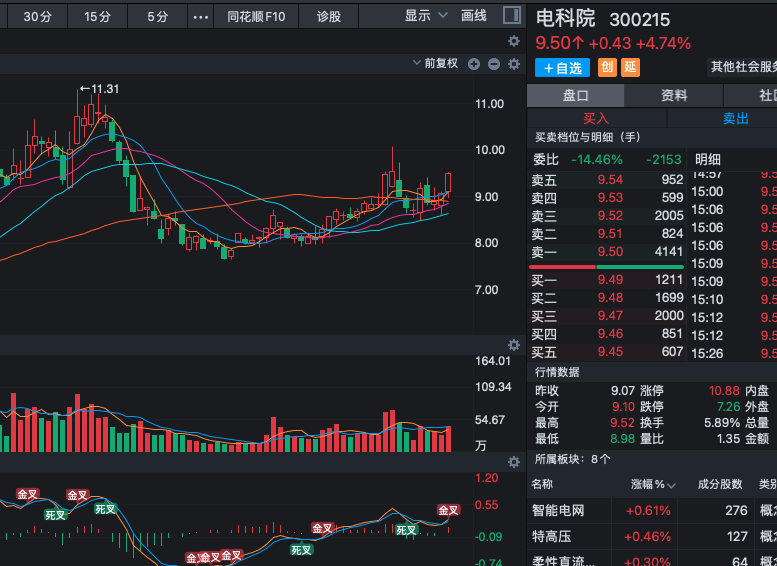Open 同花顺F10 page

pos(256,17)
